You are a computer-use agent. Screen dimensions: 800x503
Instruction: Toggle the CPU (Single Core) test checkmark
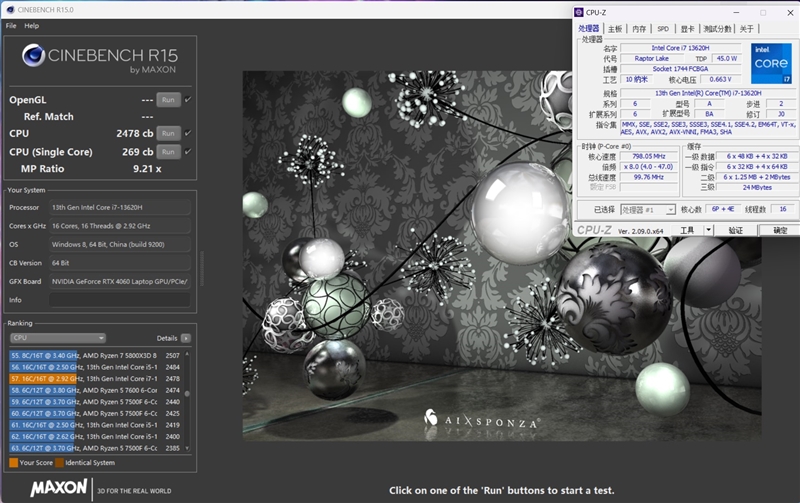(x=188, y=152)
